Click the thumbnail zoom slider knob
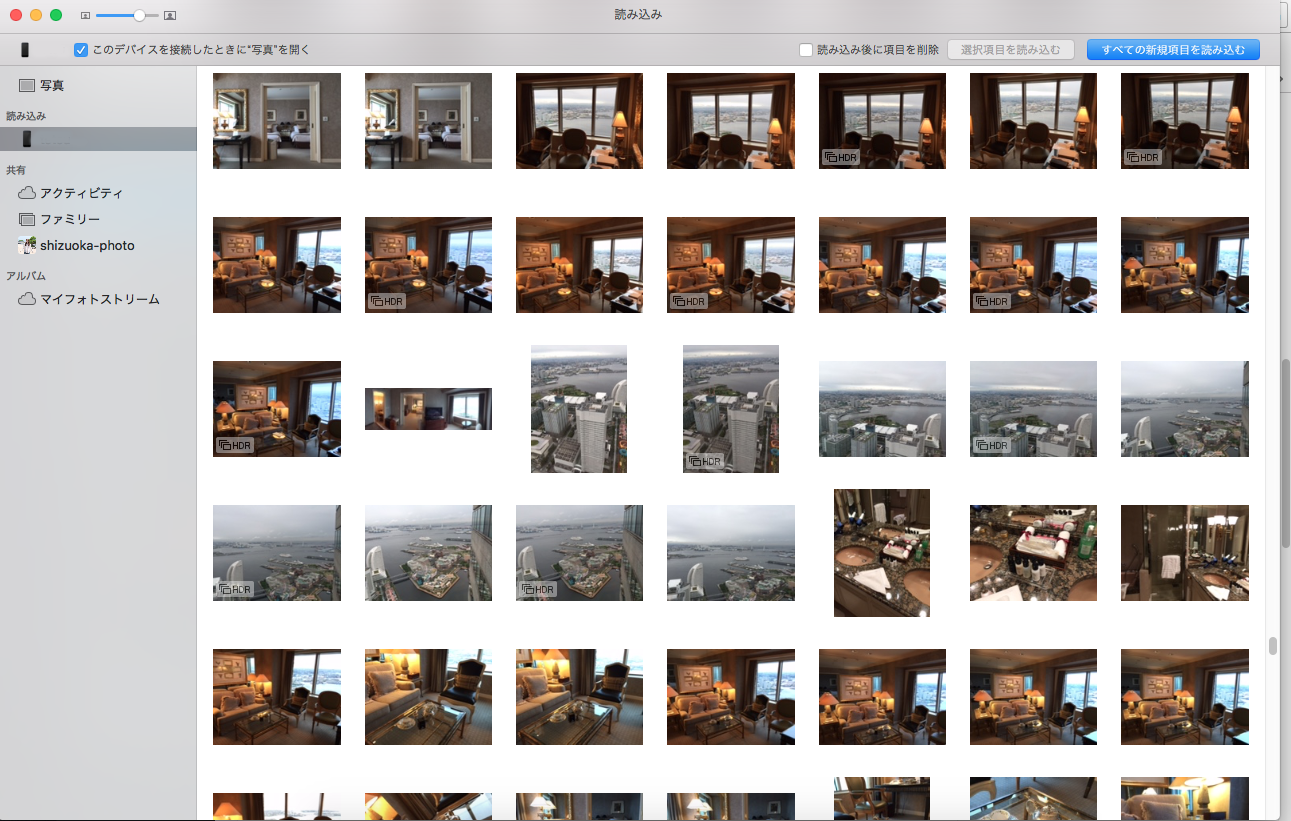This screenshot has height=821, width=1291. pyautogui.click(x=139, y=15)
